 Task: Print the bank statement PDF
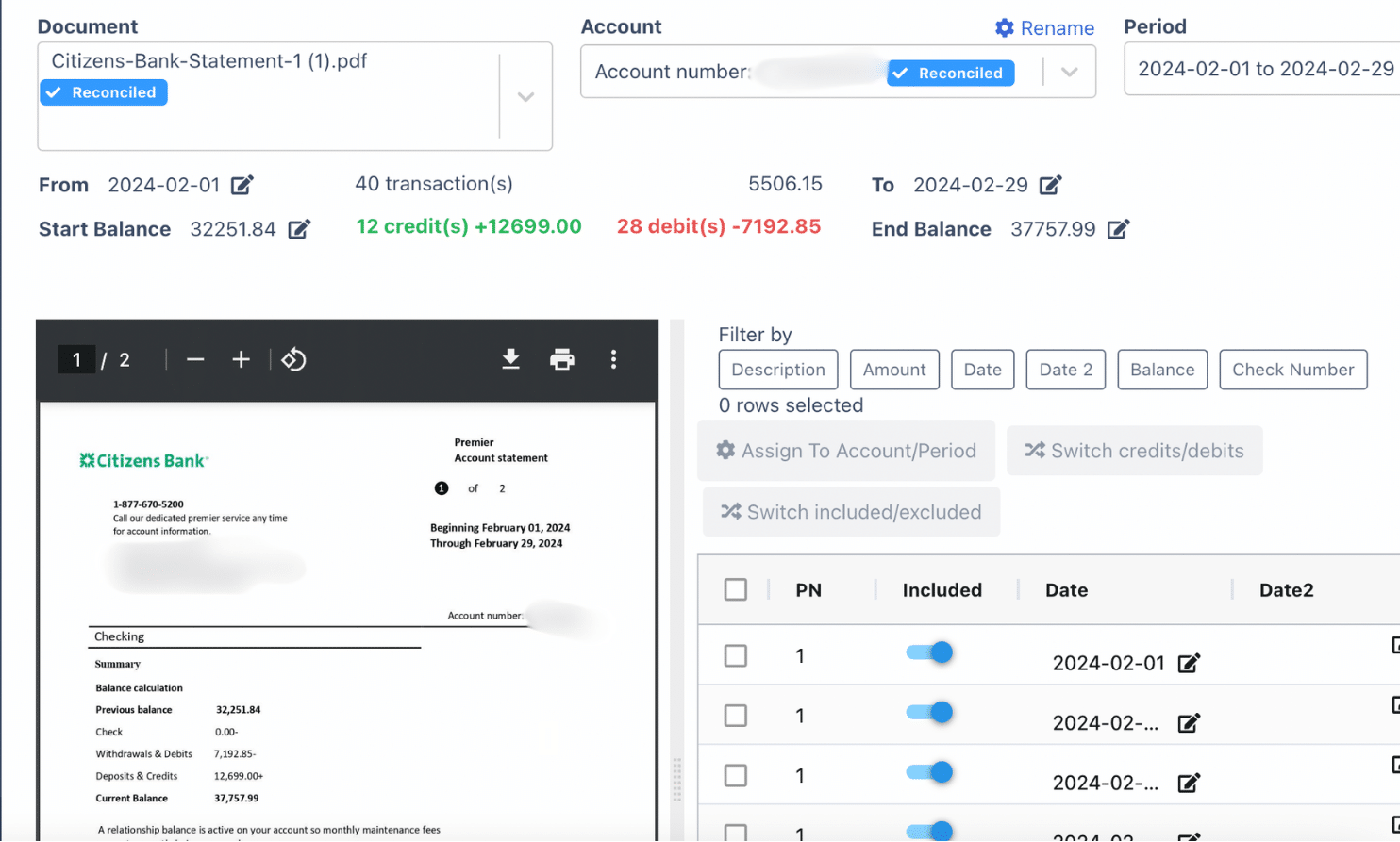[562, 359]
